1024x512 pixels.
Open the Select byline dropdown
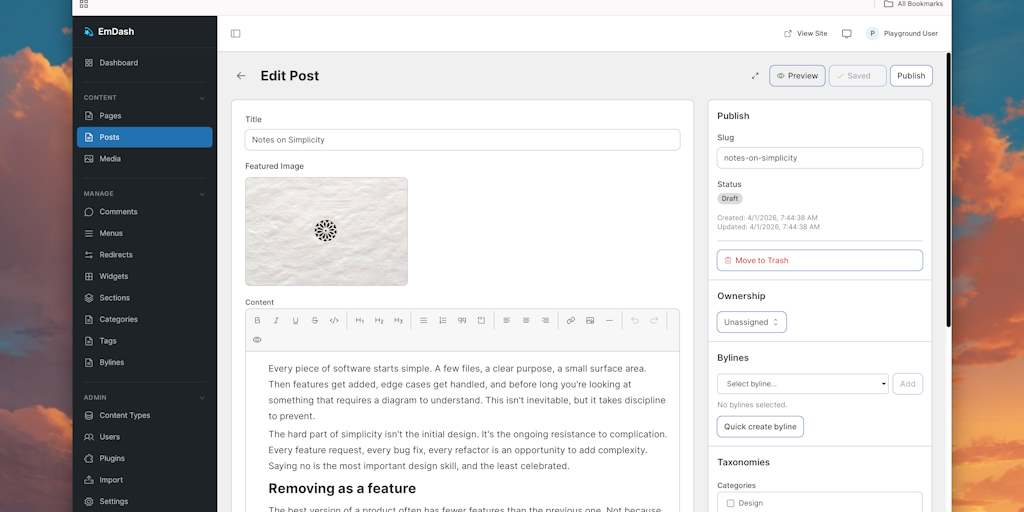[x=803, y=384]
